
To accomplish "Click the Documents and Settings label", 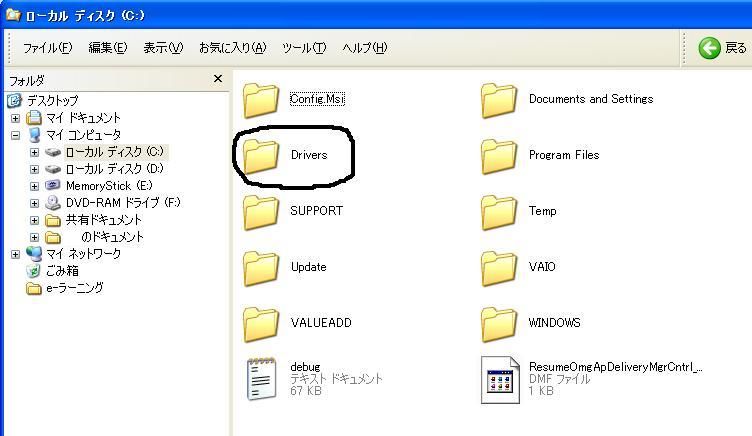I will 591,99.
